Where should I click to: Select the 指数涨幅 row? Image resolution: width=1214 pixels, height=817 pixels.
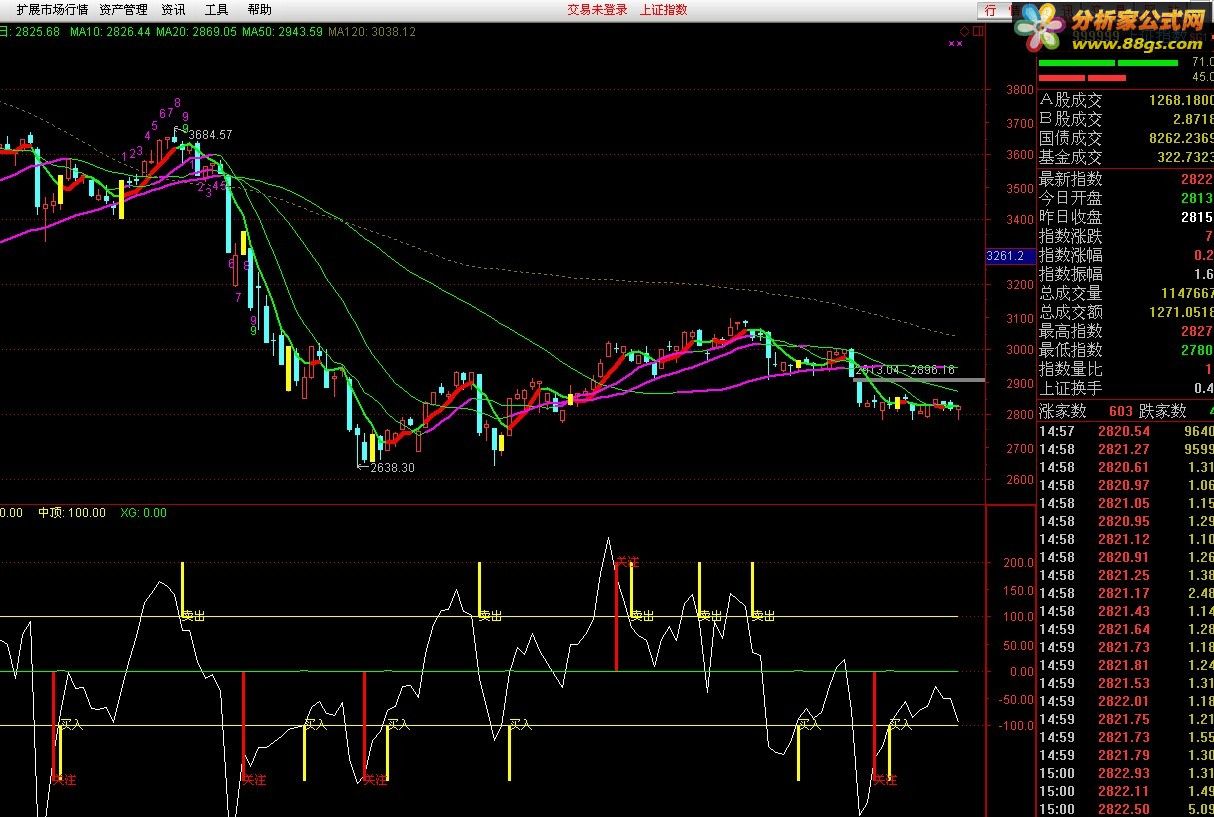tap(1125, 255)
